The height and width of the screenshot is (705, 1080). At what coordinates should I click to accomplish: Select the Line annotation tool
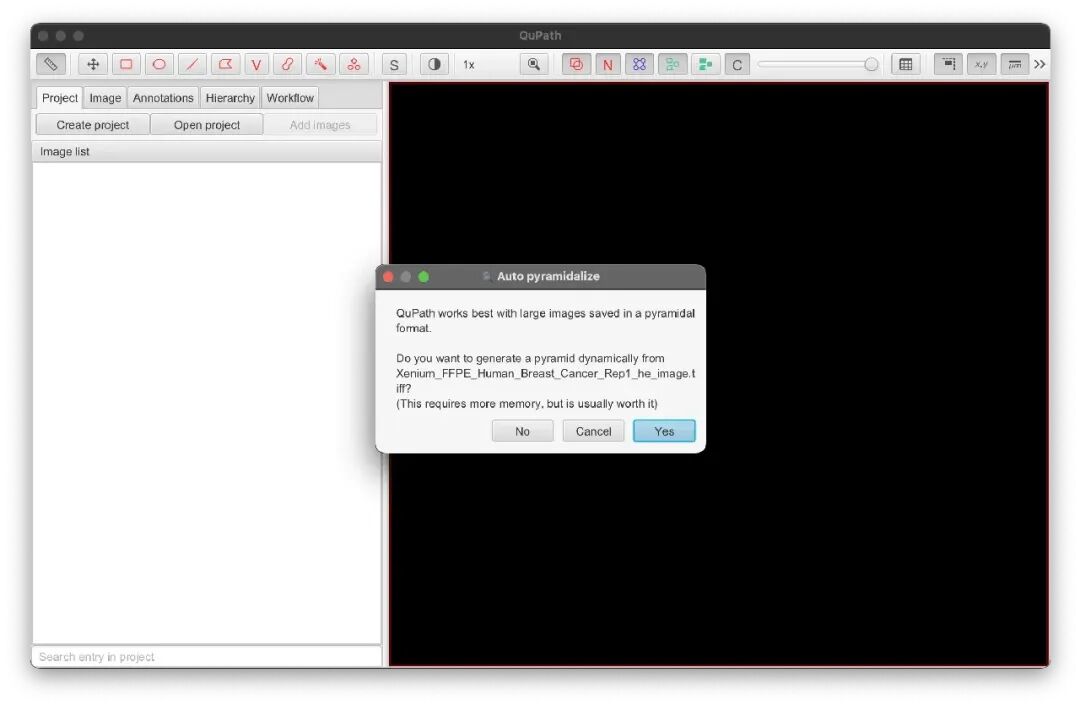point(192,64)
